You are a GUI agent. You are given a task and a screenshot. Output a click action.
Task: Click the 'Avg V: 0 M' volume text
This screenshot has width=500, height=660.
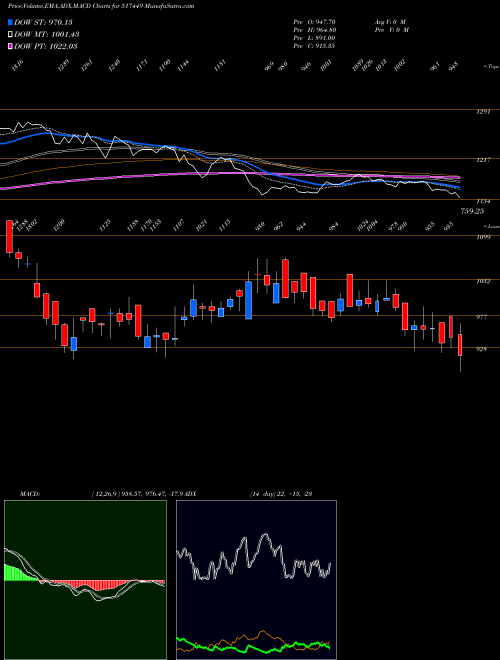click(390, 22)
